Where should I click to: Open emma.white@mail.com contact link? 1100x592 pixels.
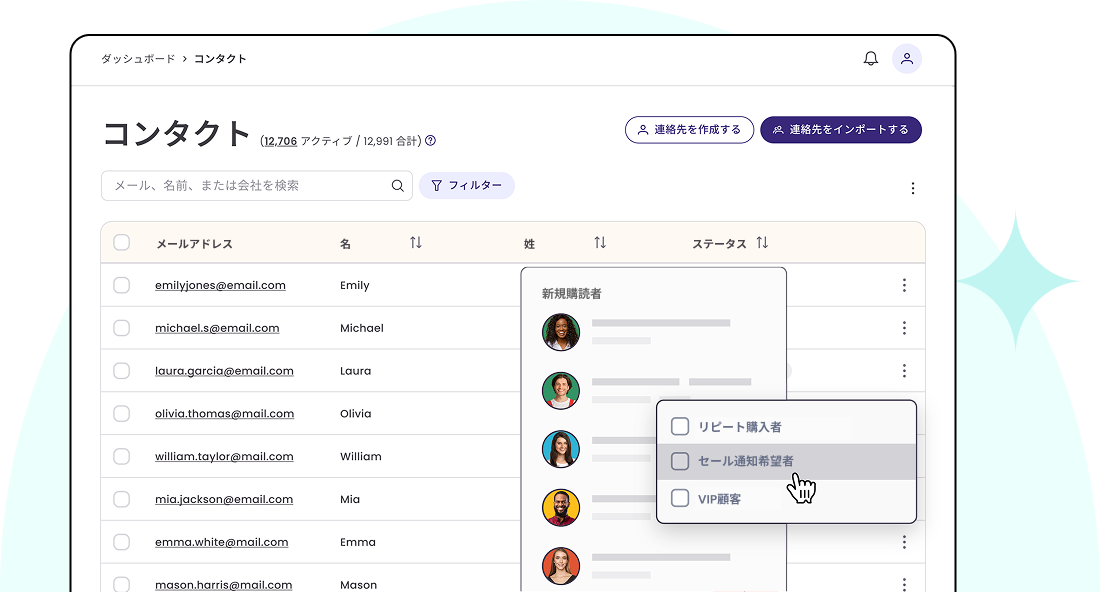coord(222,542)
